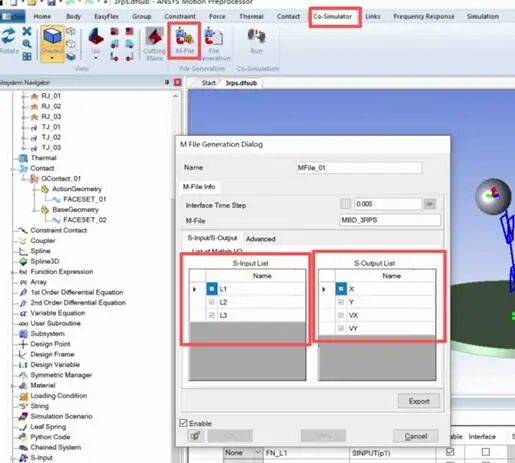Toggle the VX checkbox in S-Output List
This screenshot has height=463, width=515.
coord(341,315)
